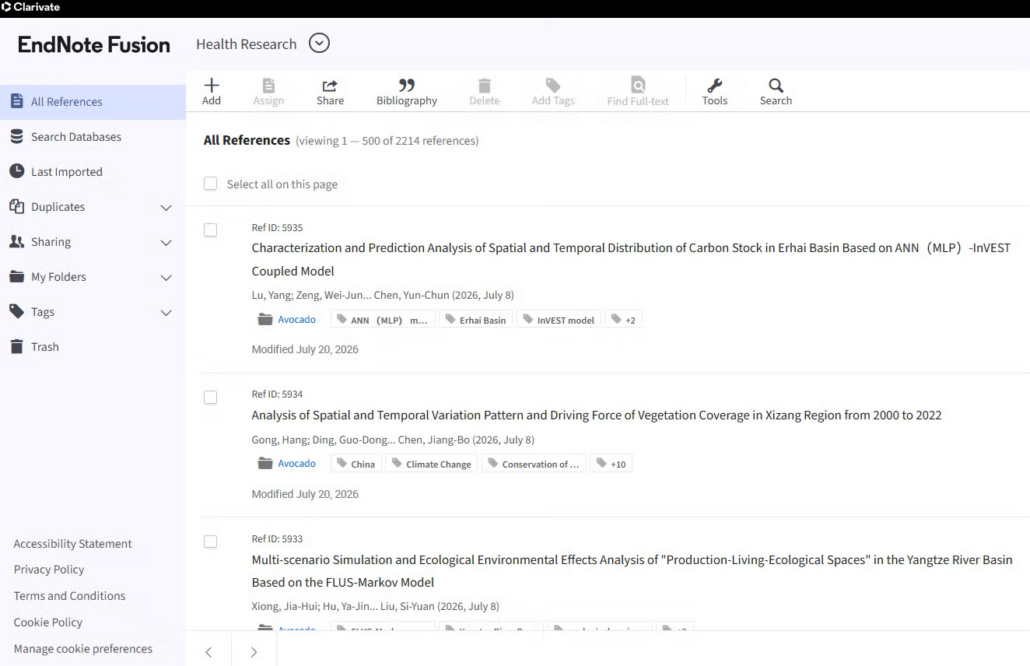This screenshot has height=666, width=1030.
Task: Open the Share toolbar icon
Action: pos(330,85)
